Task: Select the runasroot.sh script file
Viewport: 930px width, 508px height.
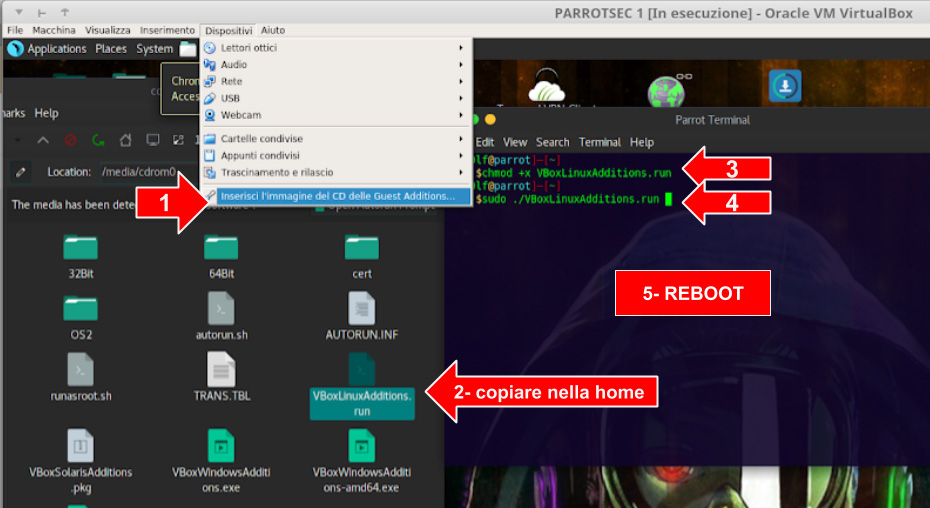Action: click(81, 378)
